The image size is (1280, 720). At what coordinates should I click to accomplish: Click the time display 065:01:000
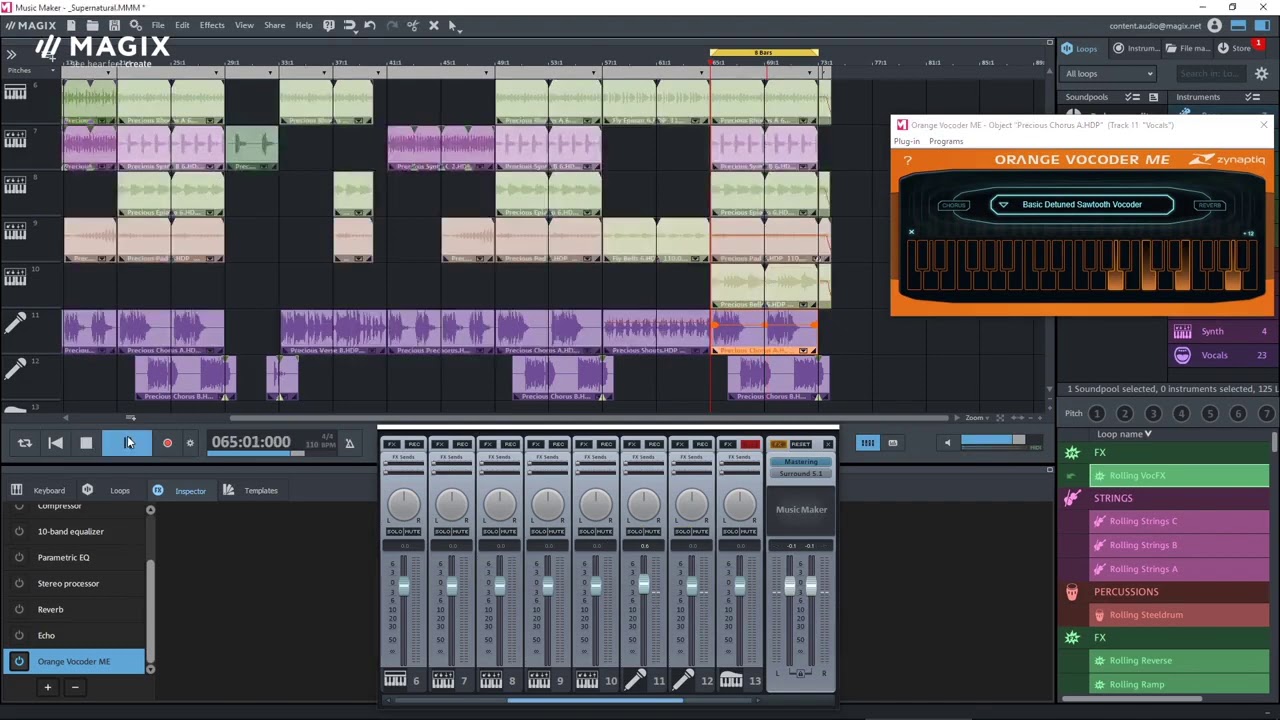coord(251,442)
